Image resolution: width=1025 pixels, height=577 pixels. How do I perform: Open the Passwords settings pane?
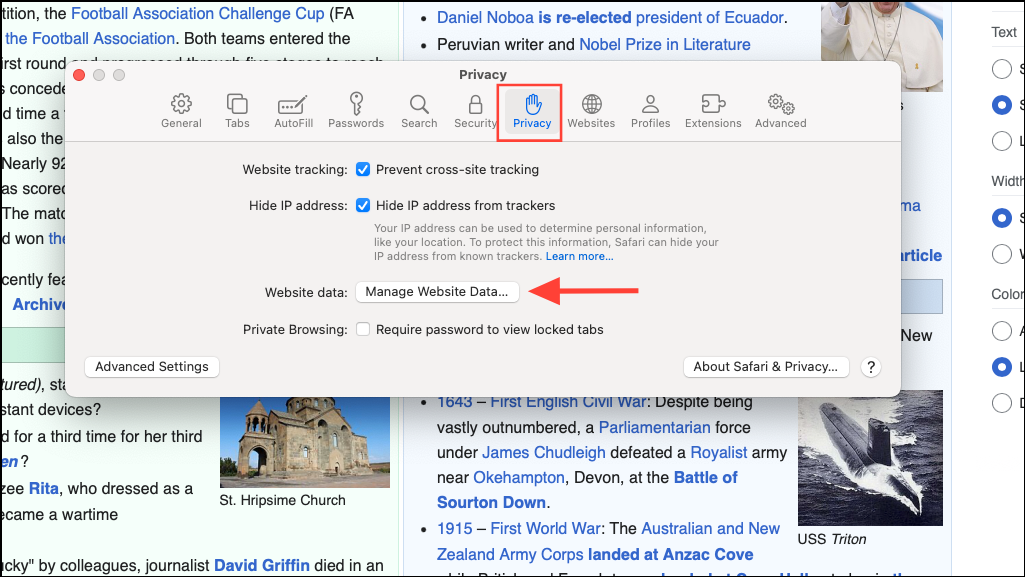(356, 111)
